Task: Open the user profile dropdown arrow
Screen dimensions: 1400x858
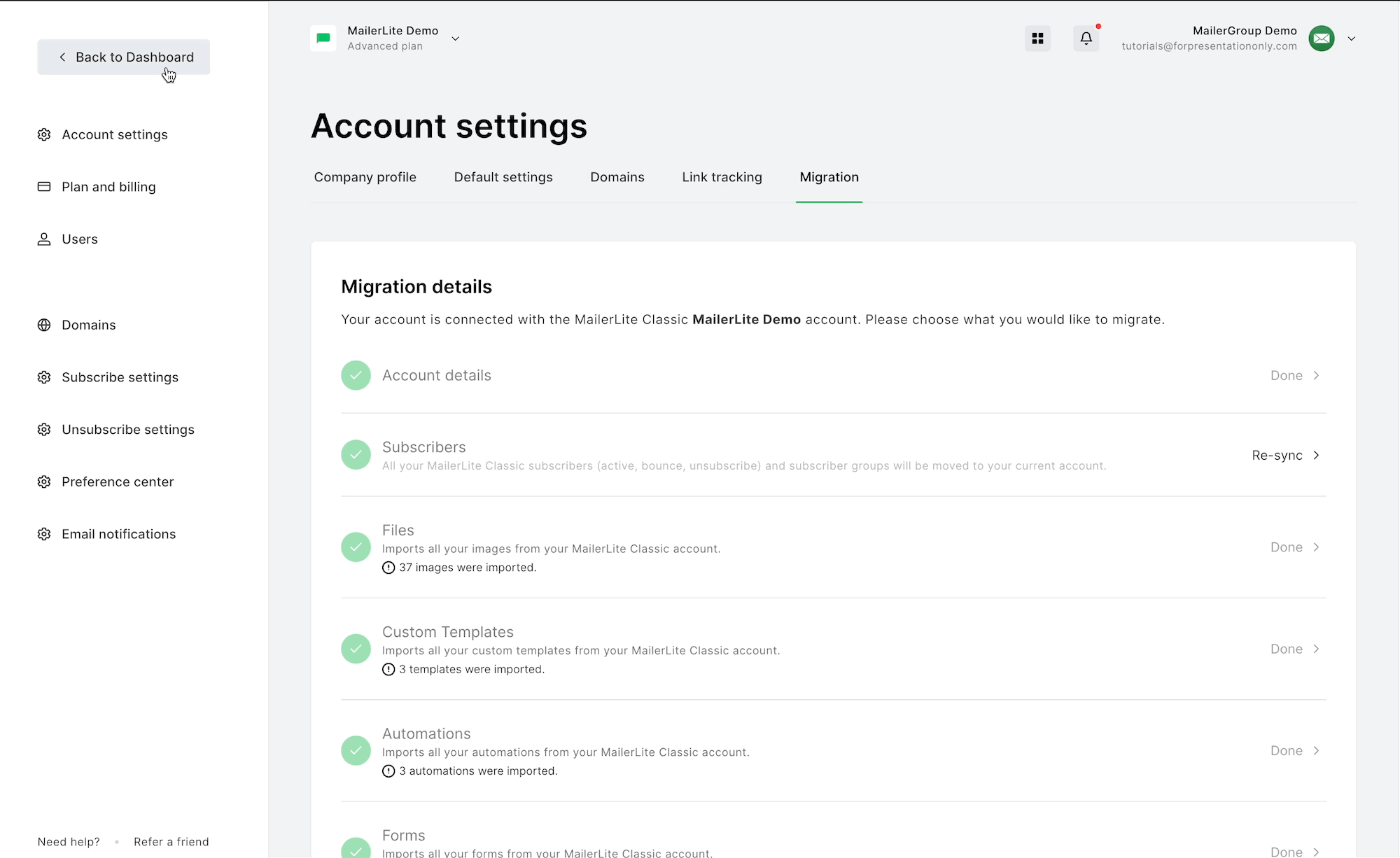Action: pyautogui.click(x=1351, y=38)
